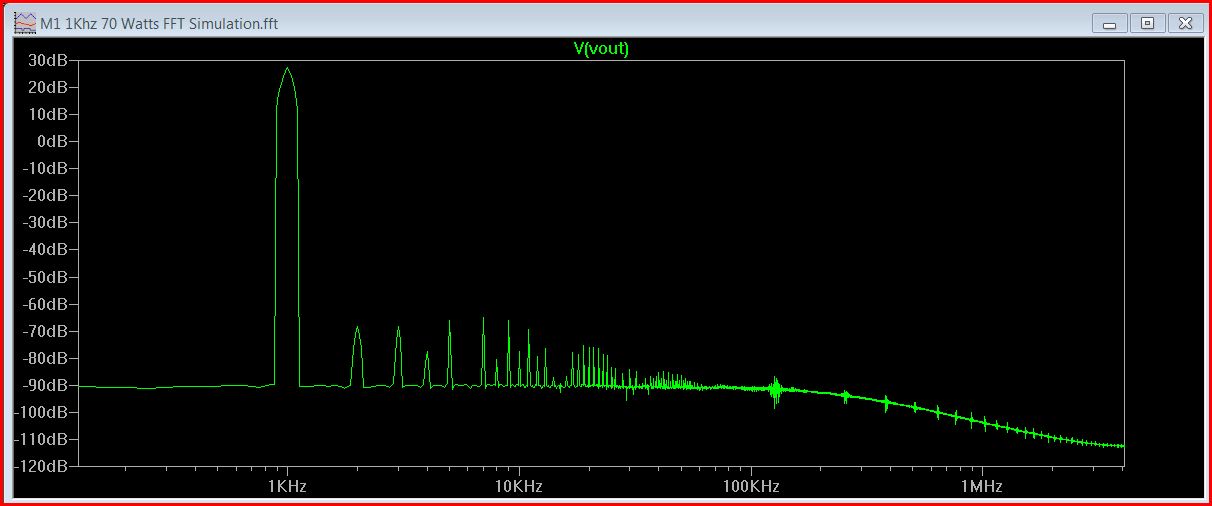
Task: Click the 20dB axis label
Action: (x=48, y=87)
